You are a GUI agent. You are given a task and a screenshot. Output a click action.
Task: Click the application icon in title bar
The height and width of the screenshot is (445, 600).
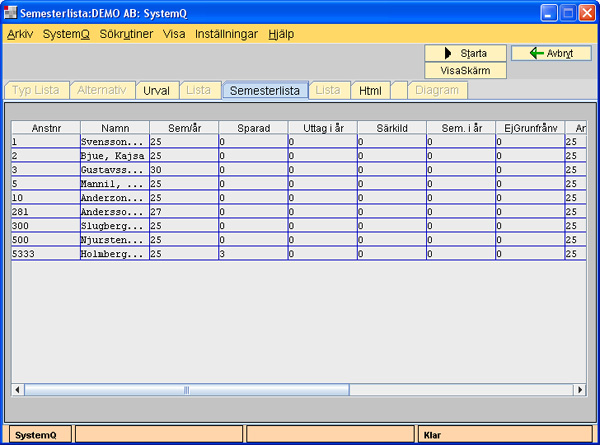12,12
